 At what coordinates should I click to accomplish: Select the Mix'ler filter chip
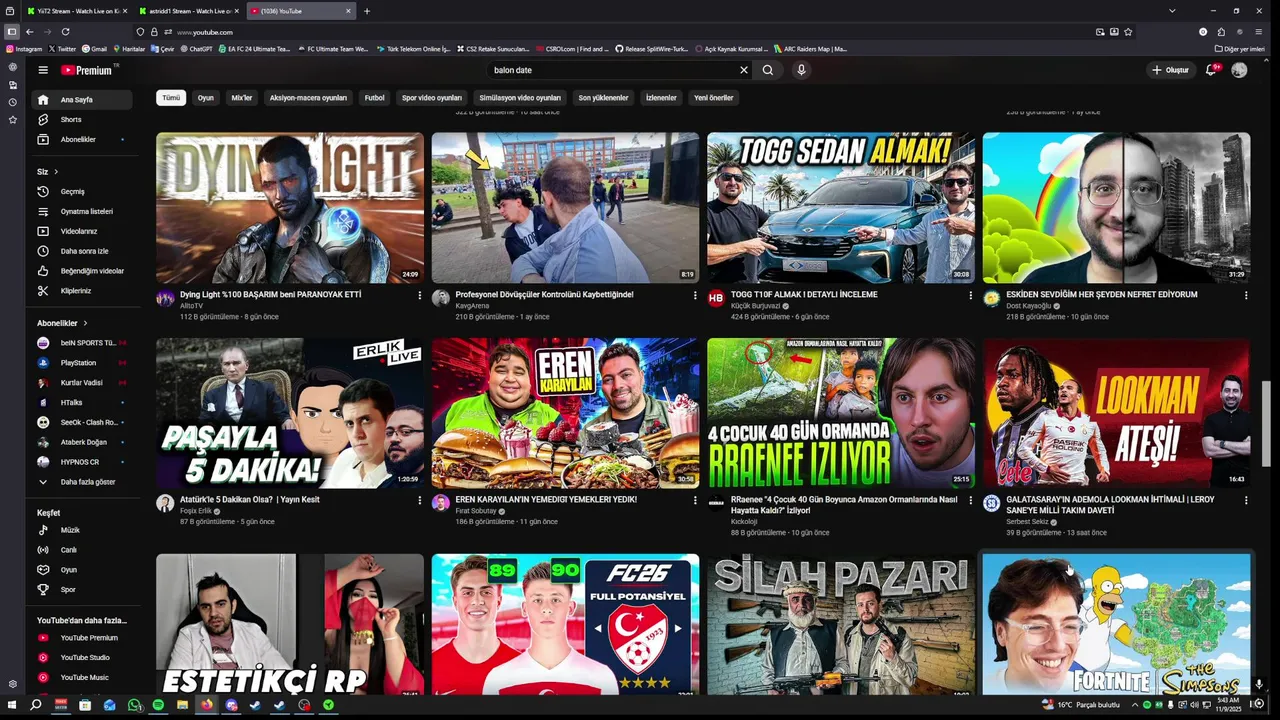point(242,98)
